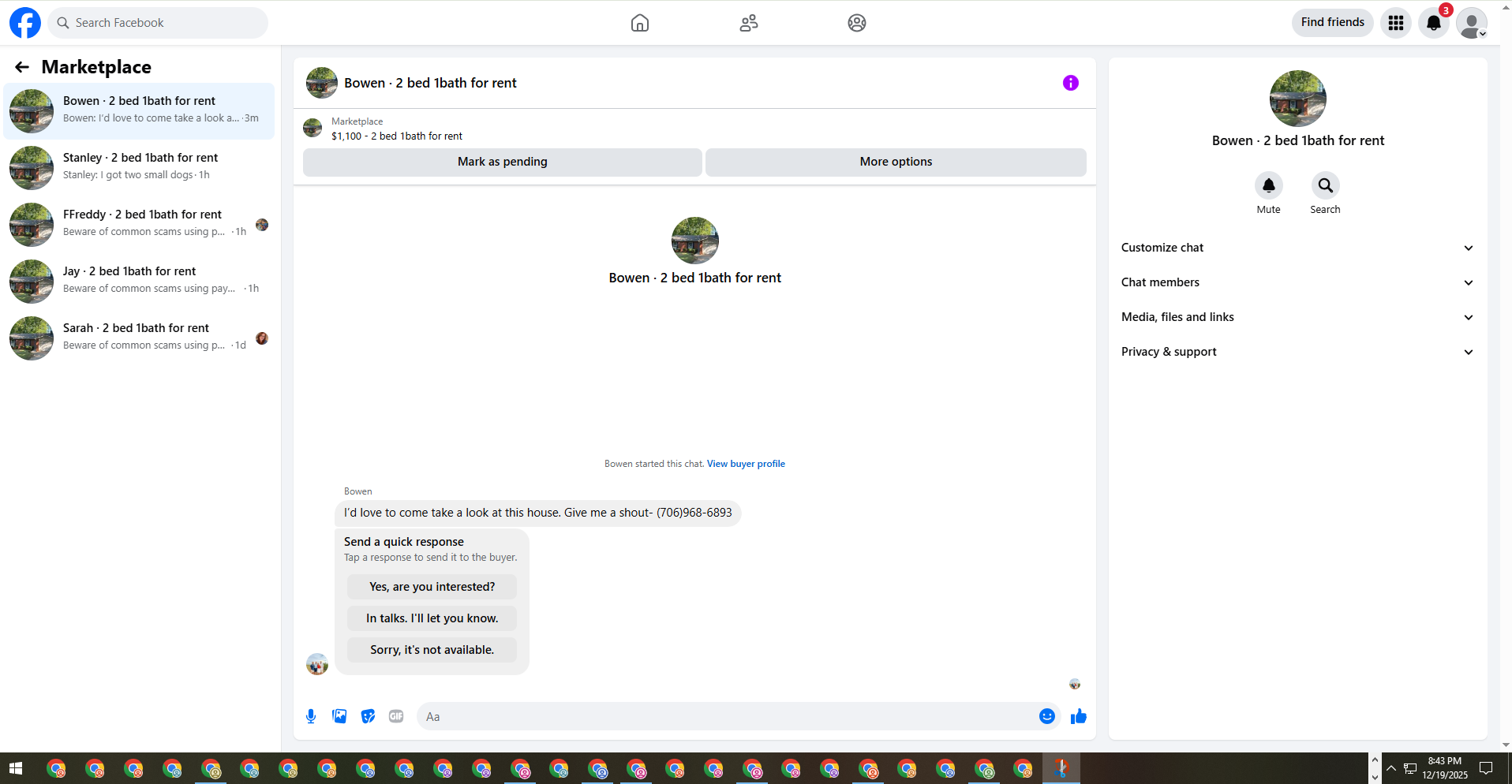Expand Customize chat section
The height and width of the screenshot is (784, 1512).
(1298, 248)
